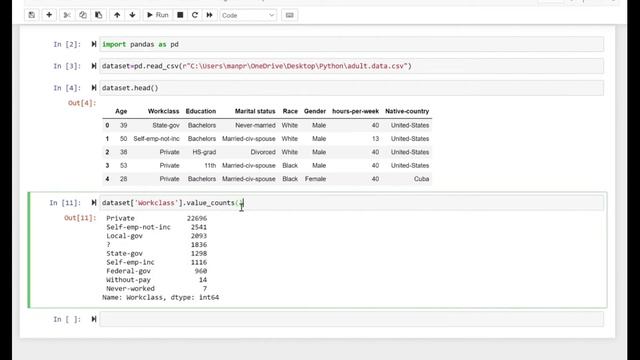Click the 11th education cell in row 3
The width and height of the screenshot is (640, 360).
[210, 165]
